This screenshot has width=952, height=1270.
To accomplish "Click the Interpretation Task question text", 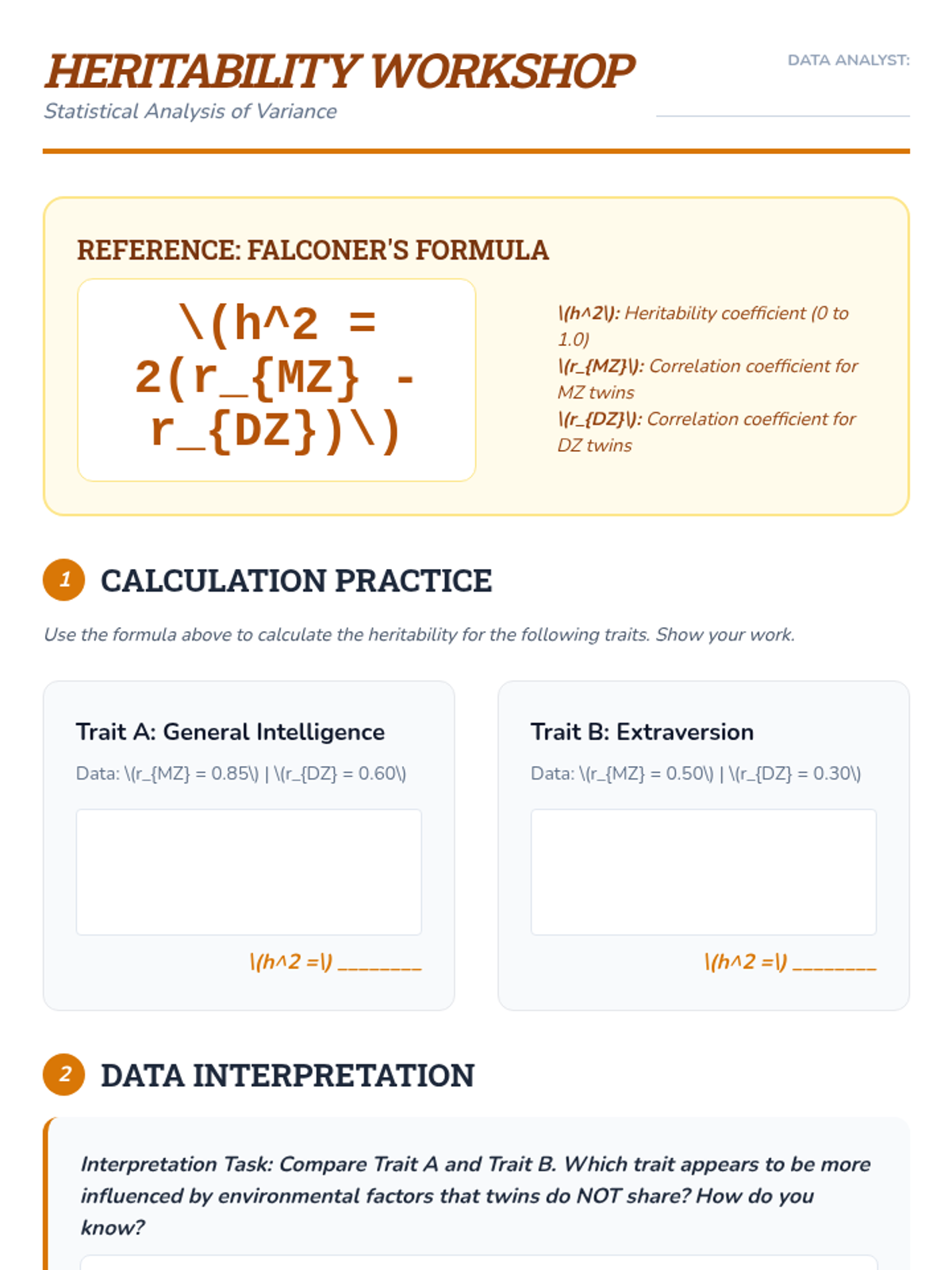I will coord(475,1195).
